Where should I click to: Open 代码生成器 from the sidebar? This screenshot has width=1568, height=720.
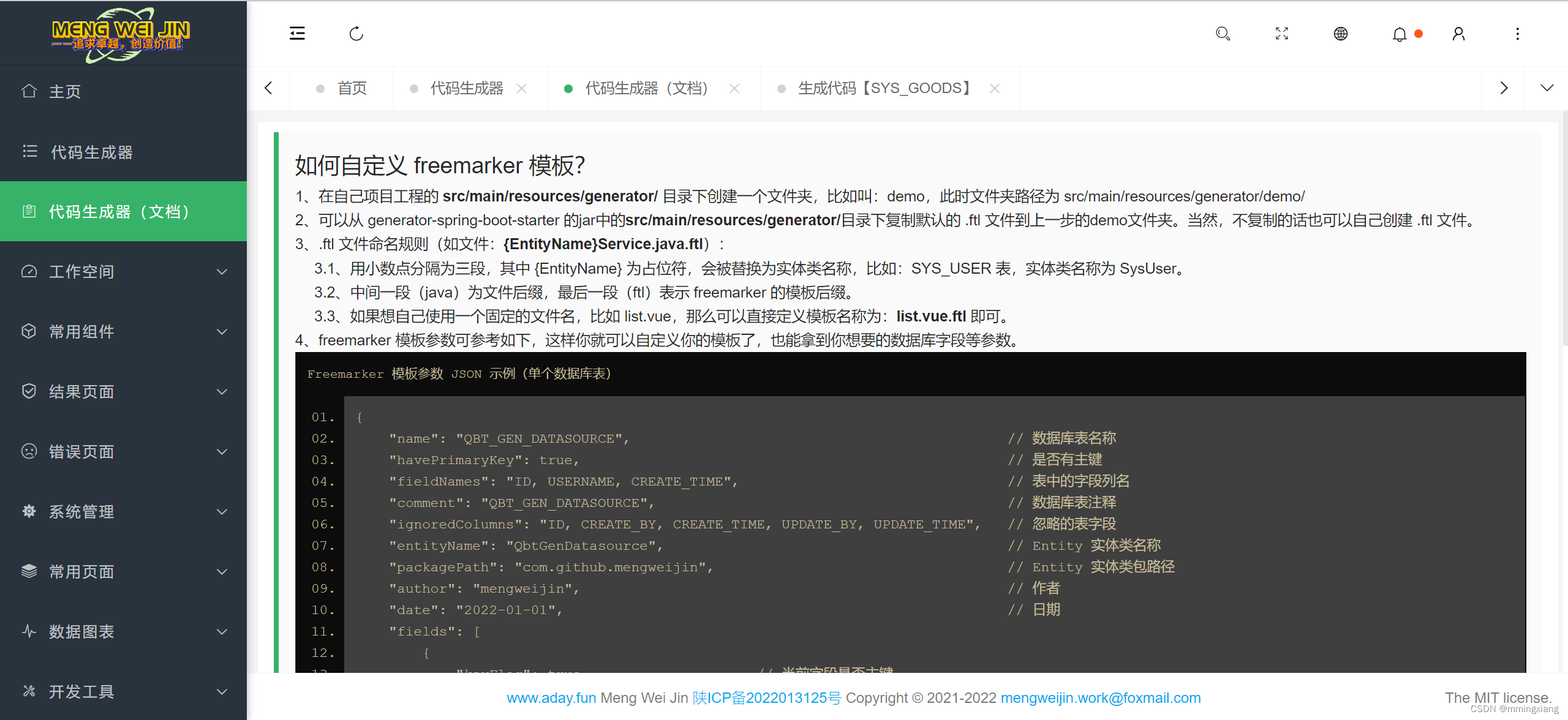click(91, 152)
